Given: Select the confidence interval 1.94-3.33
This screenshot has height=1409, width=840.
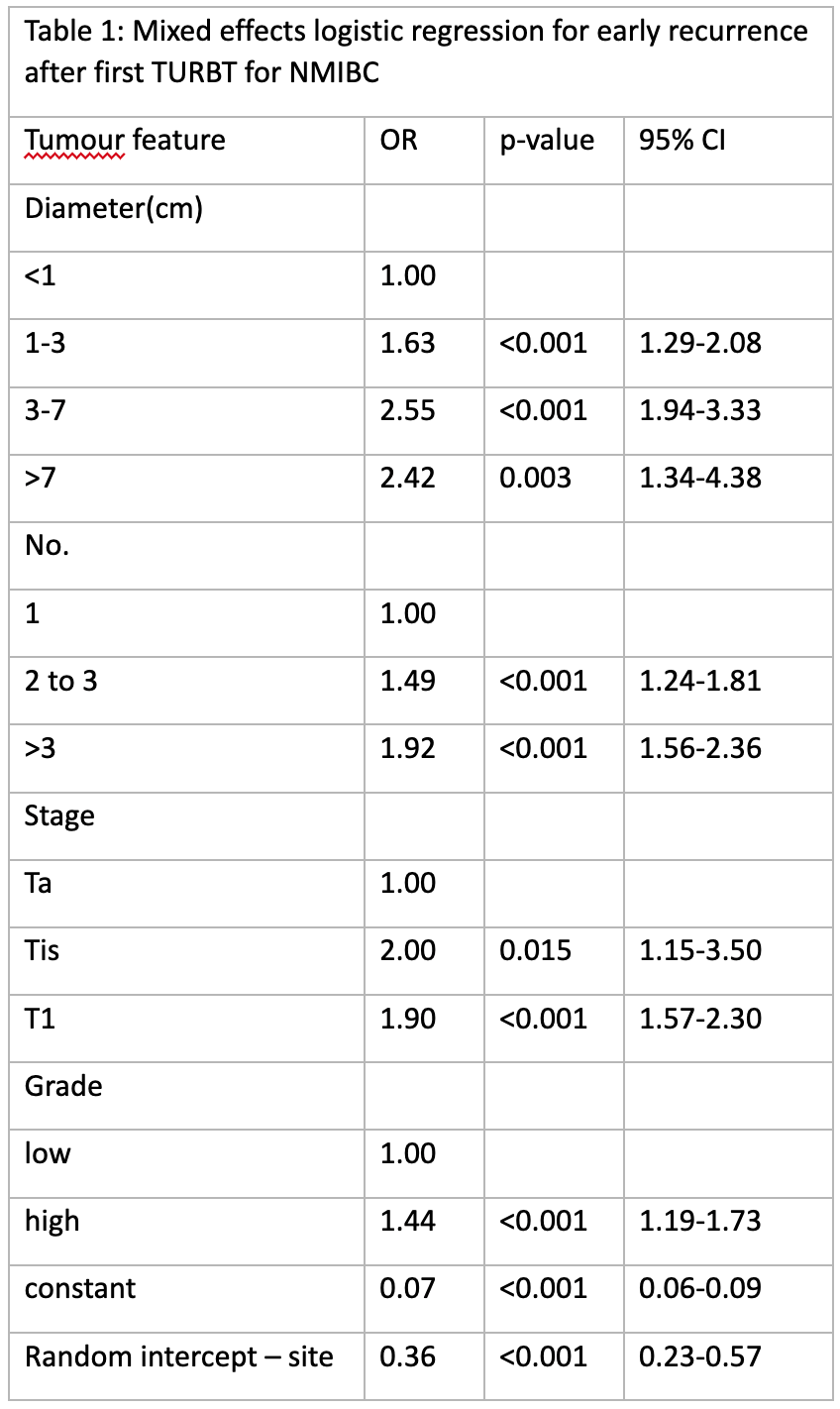Looking at the screenshot, I should (x=700, y=410).
